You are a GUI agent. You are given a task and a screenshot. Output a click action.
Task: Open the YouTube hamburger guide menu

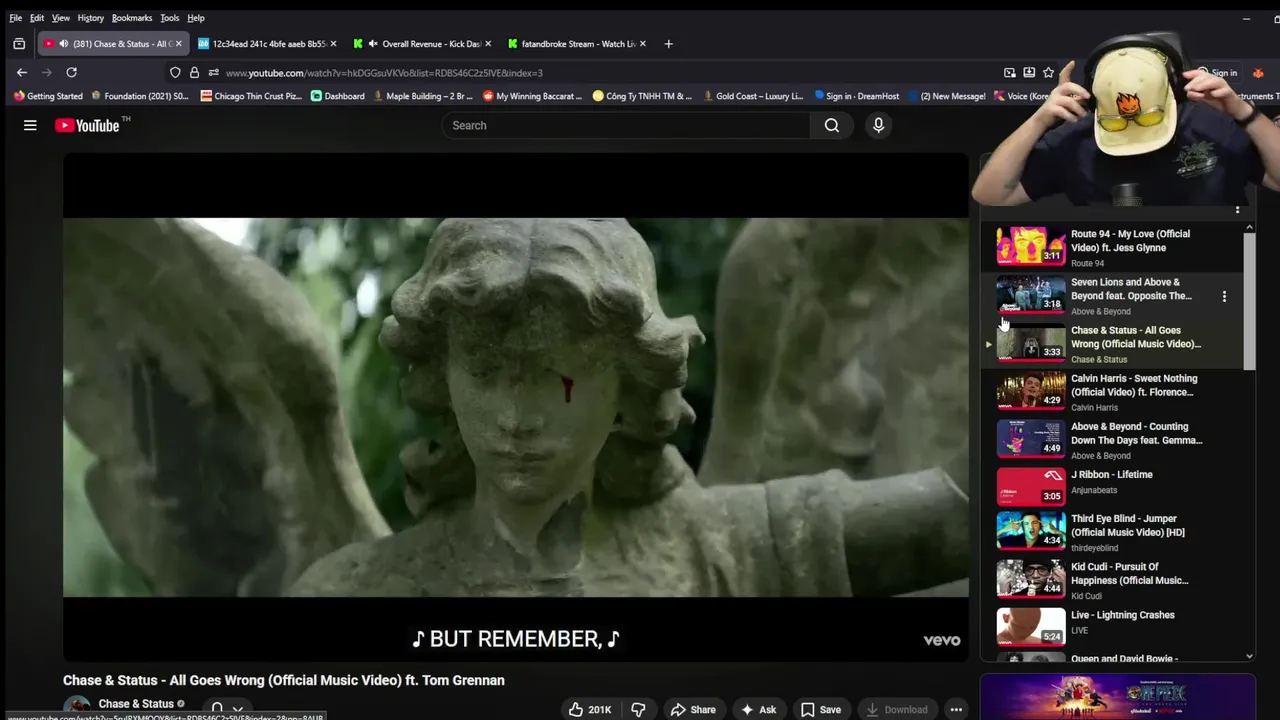[30, 125]
